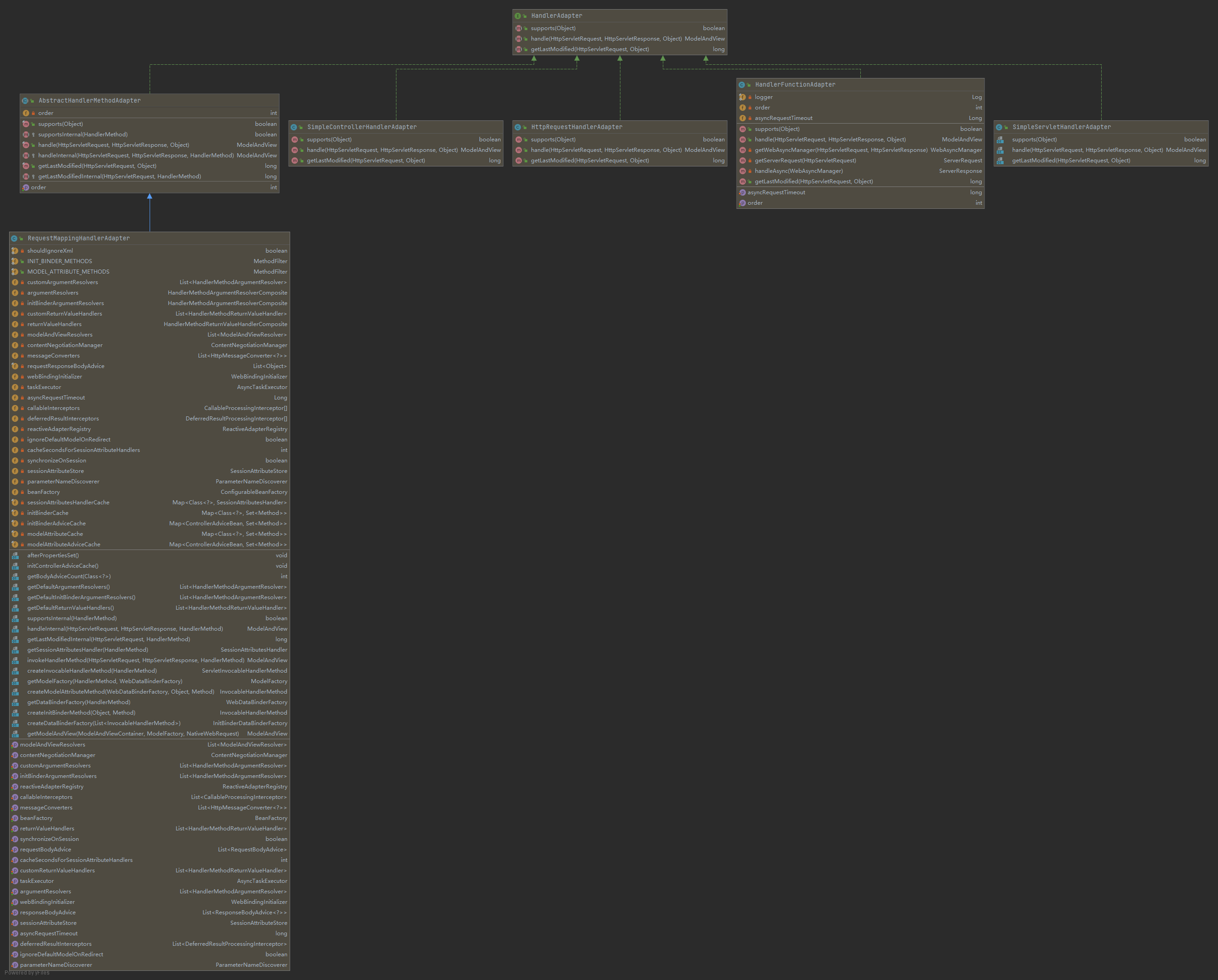Click the beanFactory BeanFactory property row
Viewport: 1218px width, 980px height.
pos(150,819)
